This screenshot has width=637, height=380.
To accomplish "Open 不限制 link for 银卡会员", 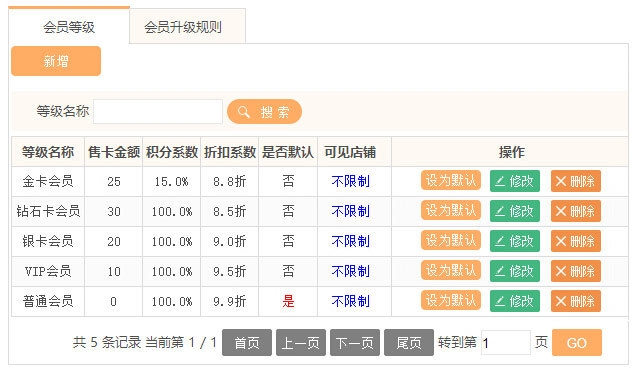I will [351, 241].
